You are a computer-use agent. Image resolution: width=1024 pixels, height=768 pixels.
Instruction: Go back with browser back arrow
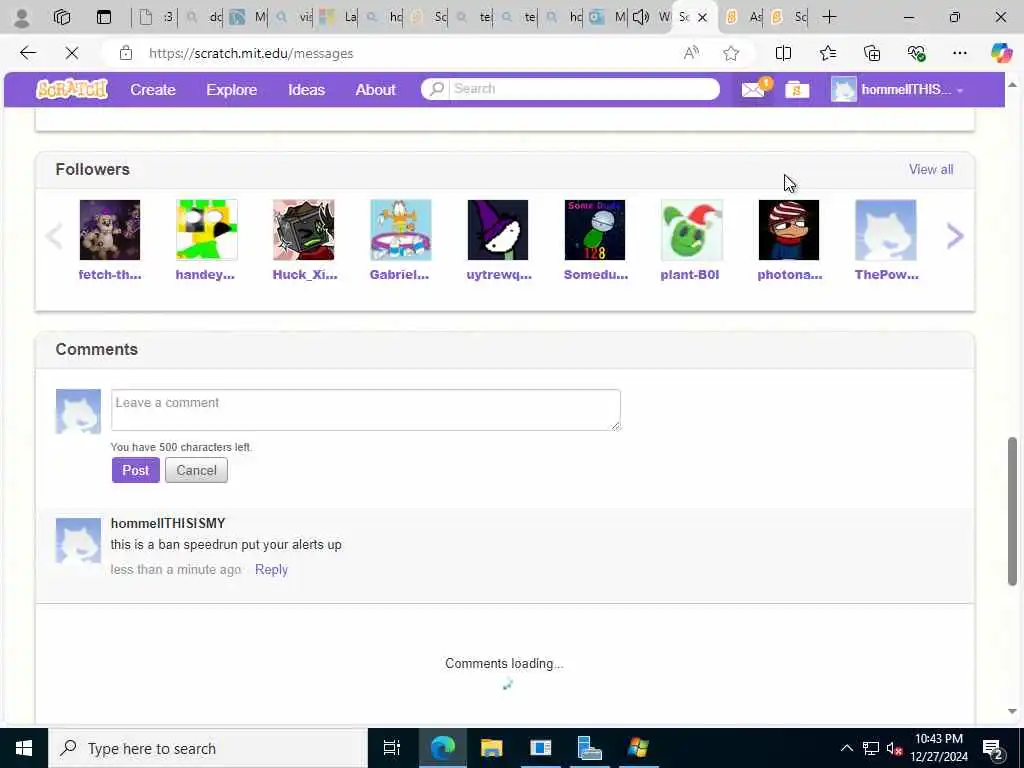27,53
